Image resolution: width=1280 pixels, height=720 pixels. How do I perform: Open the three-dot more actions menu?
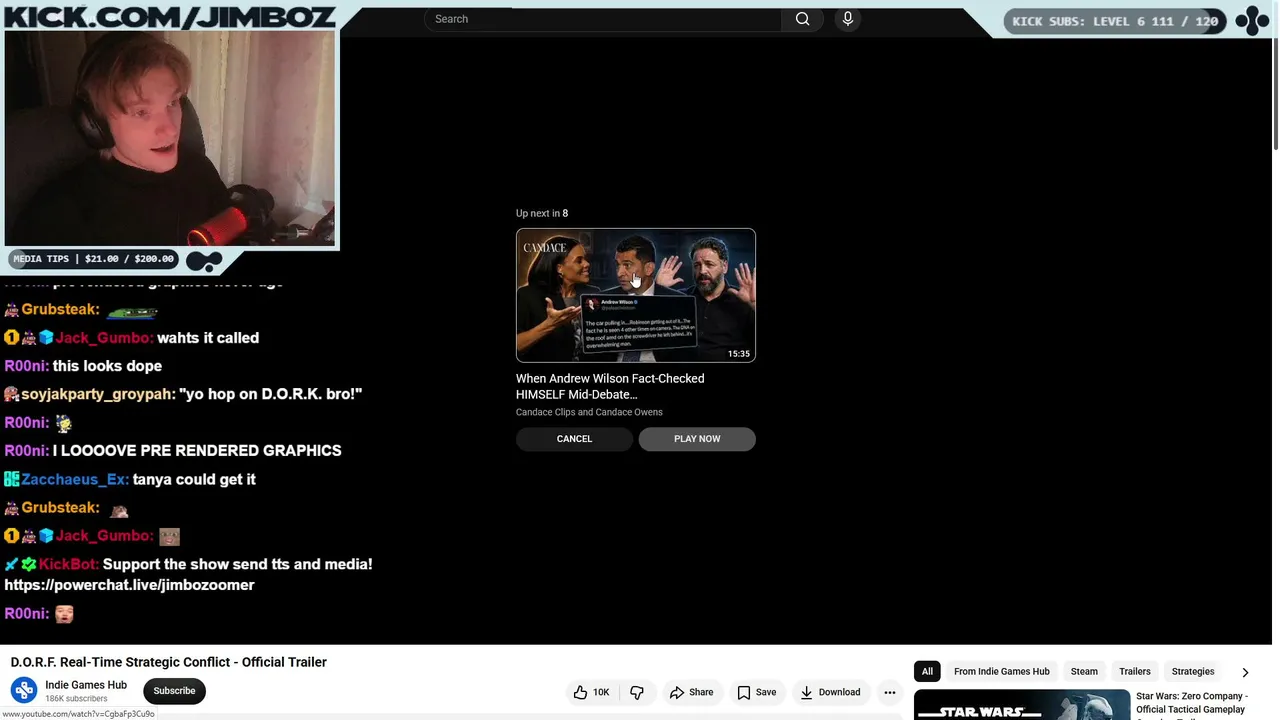click(x=890, y=692)
